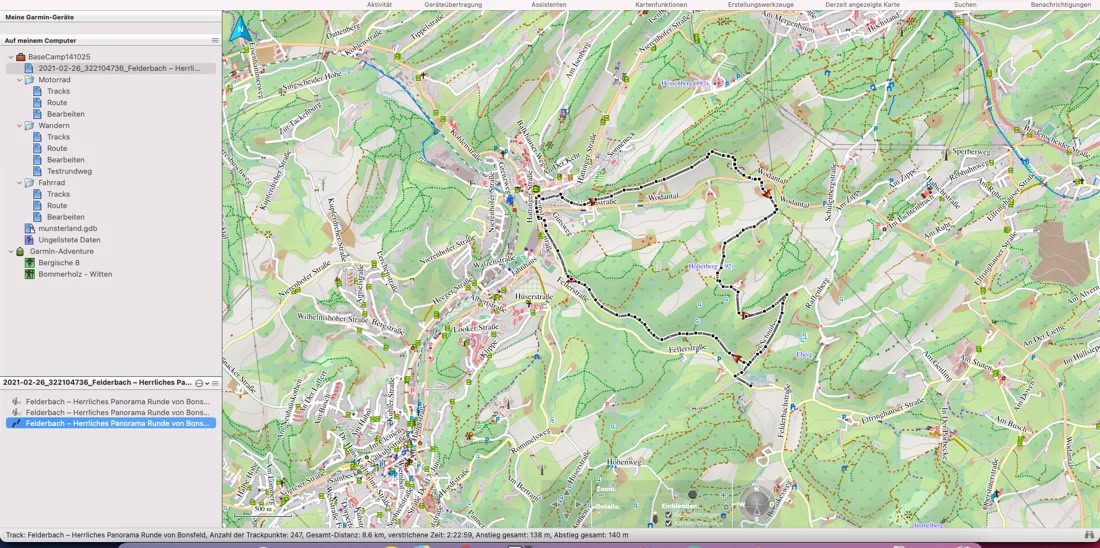Image resolution: width=1100 pixels, height=548 pixels.
Task: Select the first Felderbach hiking route entry
Action: pyautogui.click(x=117, y=401)
